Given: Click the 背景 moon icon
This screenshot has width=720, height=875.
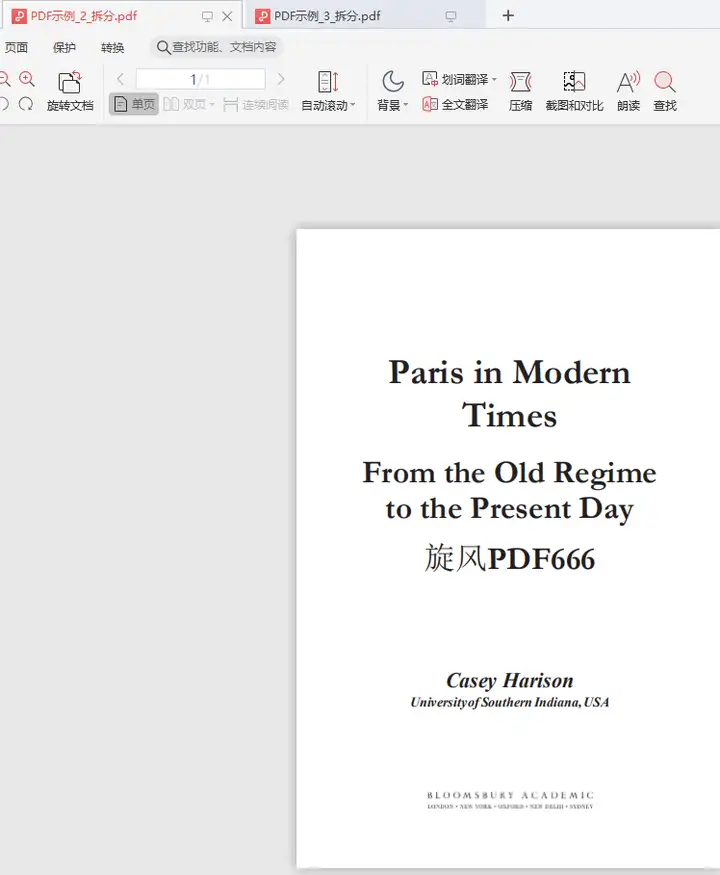Looking at the screenshot, I should coord(392,81).
